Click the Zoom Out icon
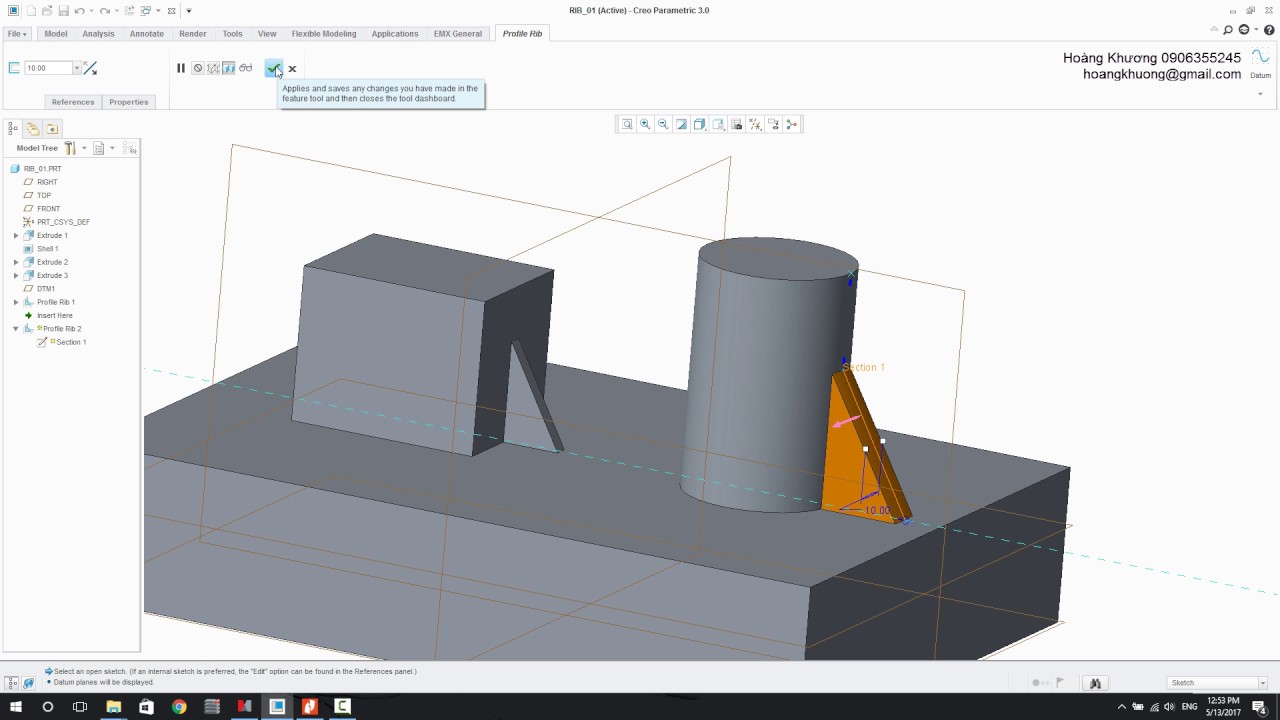The width and height of the screenshot is (1280, 720). tap(663, 124)
